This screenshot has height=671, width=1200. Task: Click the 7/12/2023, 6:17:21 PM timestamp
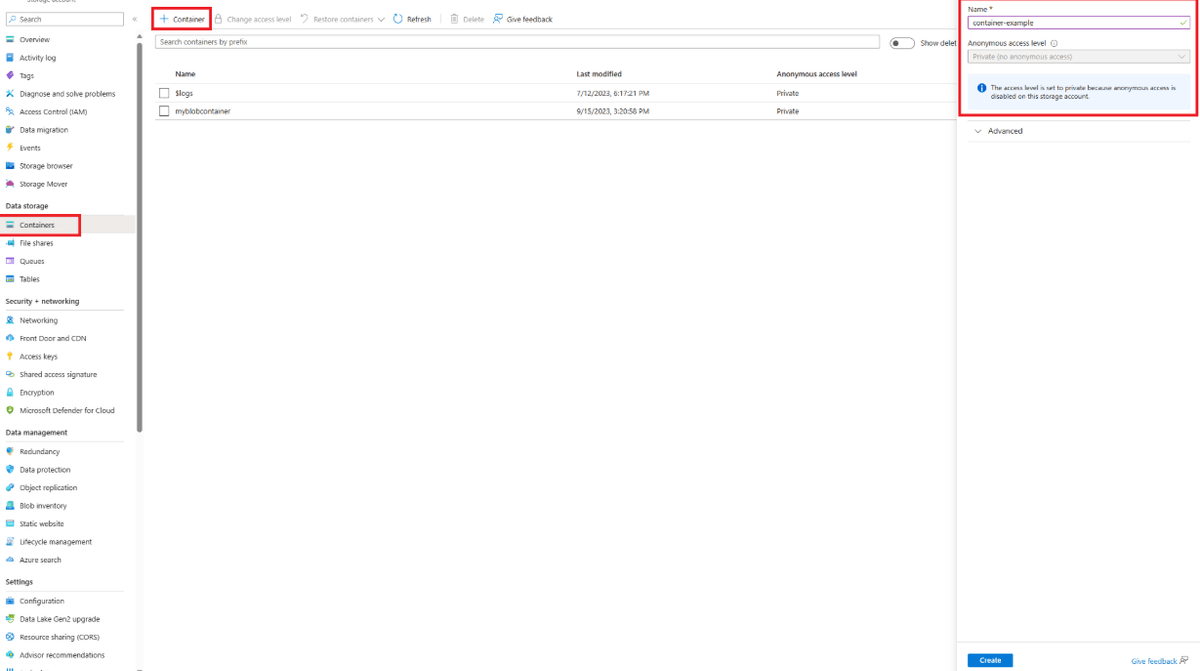[613, 93]
